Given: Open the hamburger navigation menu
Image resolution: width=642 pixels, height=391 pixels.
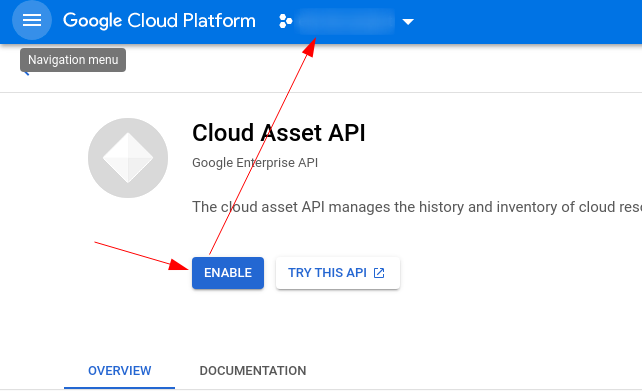Looking at the screenshot, I should point(32,20).
